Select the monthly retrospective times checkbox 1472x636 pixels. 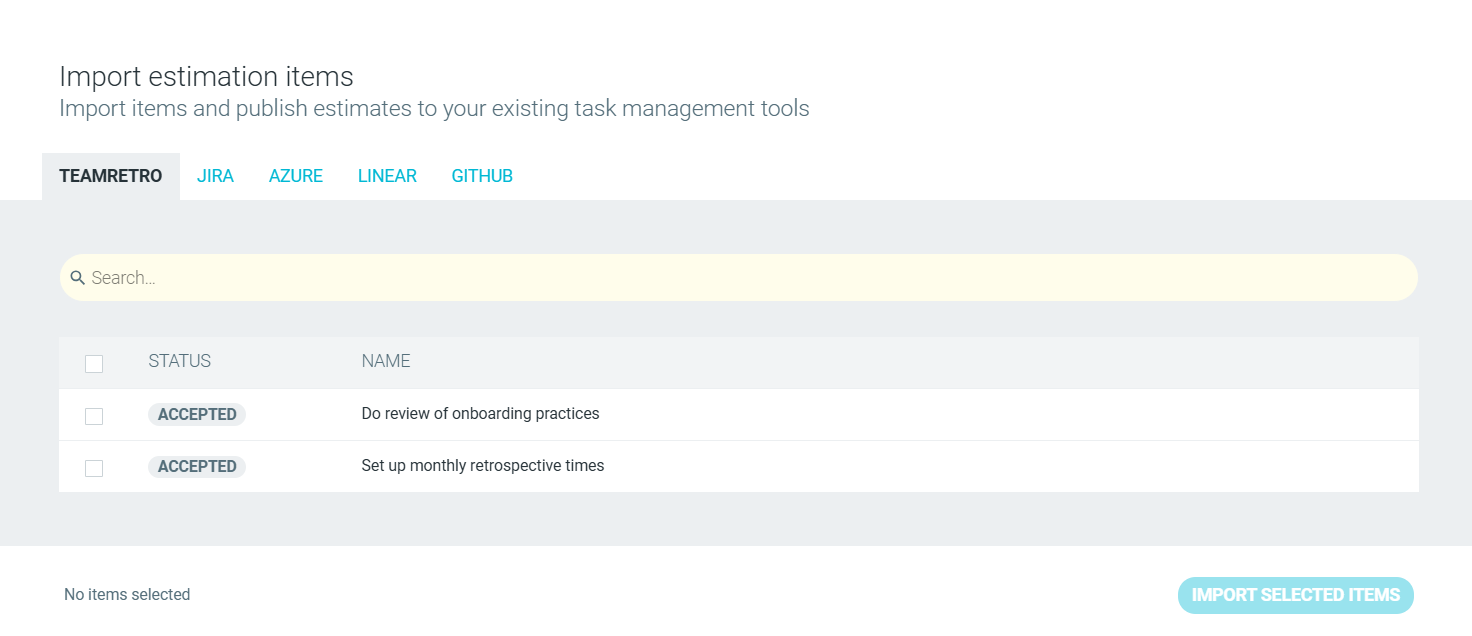pos(94,468)
